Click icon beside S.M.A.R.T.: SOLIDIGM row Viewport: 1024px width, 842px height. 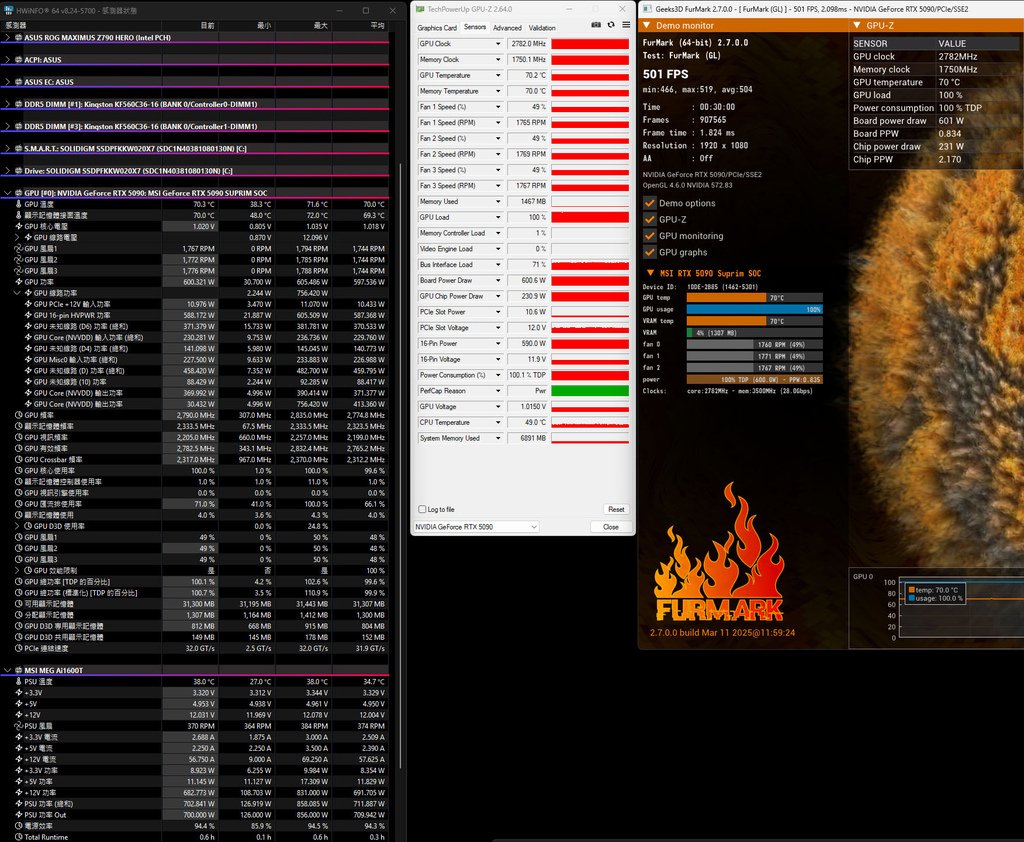point(18,149)
